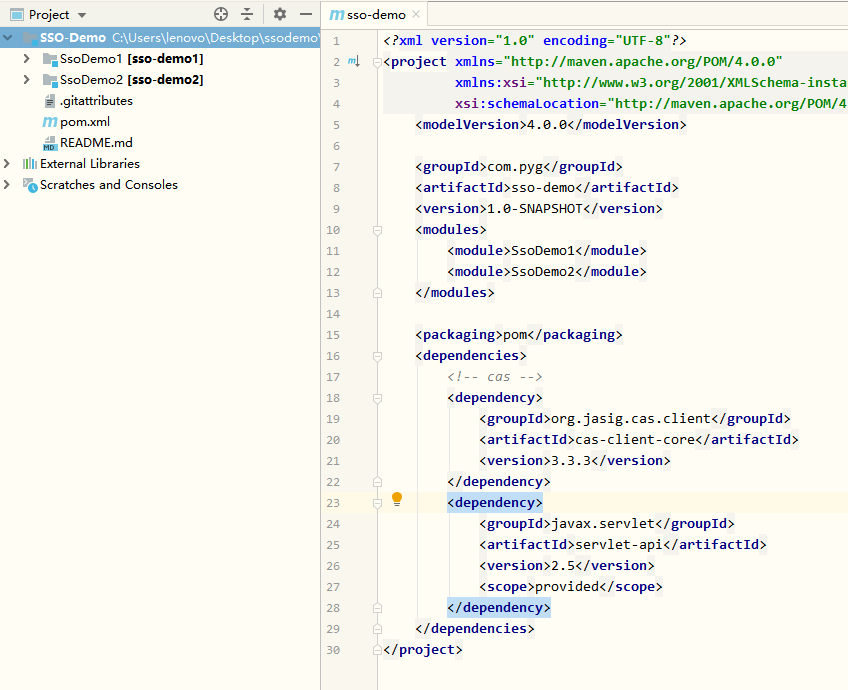
Task: Open the Project view dropdown
Action: coord(82,15)
